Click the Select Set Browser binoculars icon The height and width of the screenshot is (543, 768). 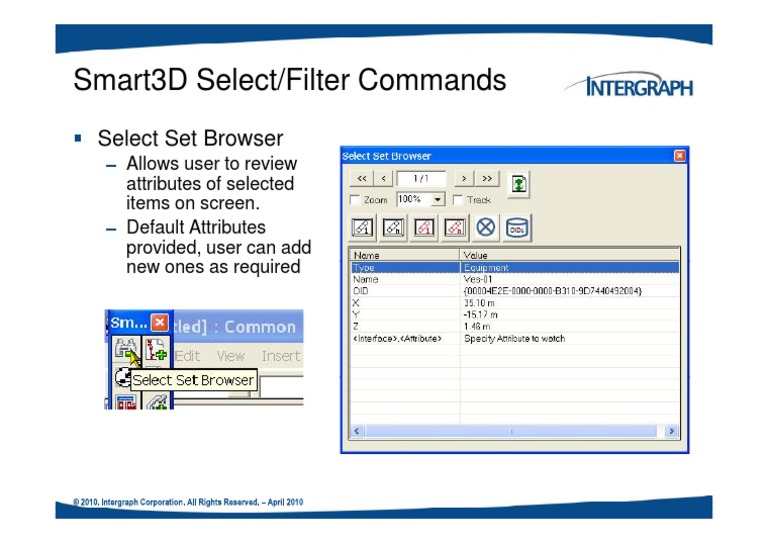point(126,350)
